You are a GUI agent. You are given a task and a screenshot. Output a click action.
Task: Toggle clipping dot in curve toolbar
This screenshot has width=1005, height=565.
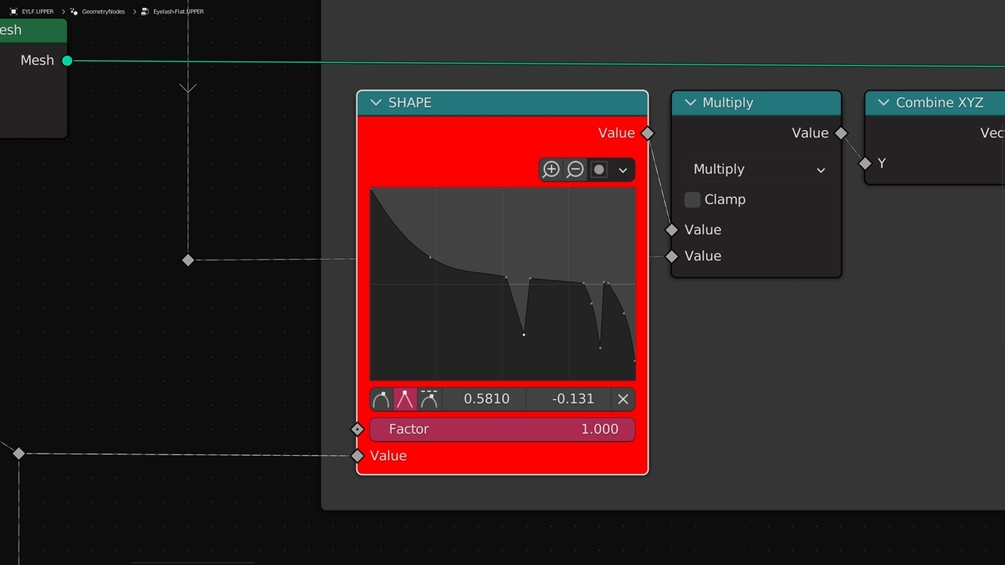pos(599,170)
